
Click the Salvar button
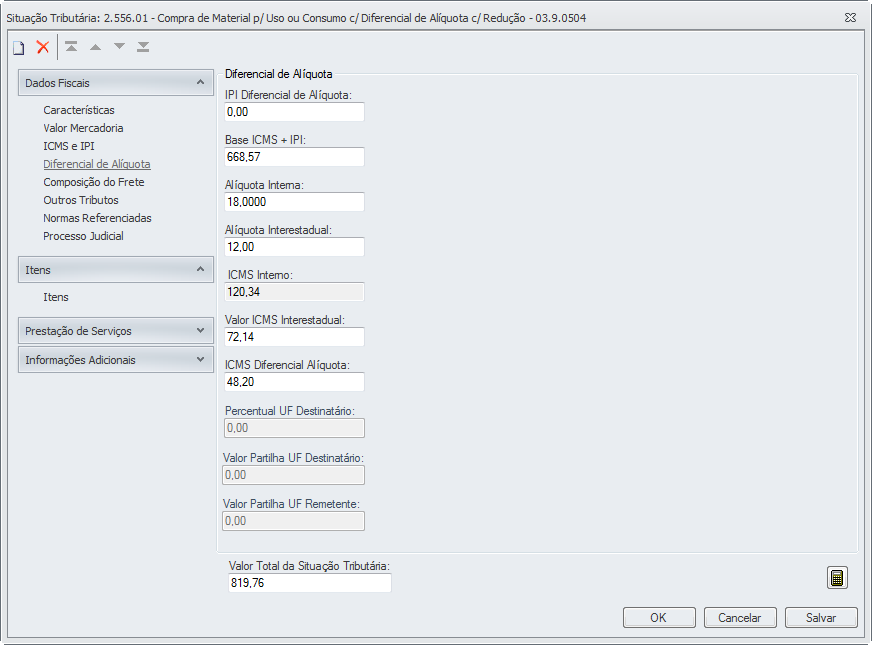pyautogui.click(x=821, y=618)
